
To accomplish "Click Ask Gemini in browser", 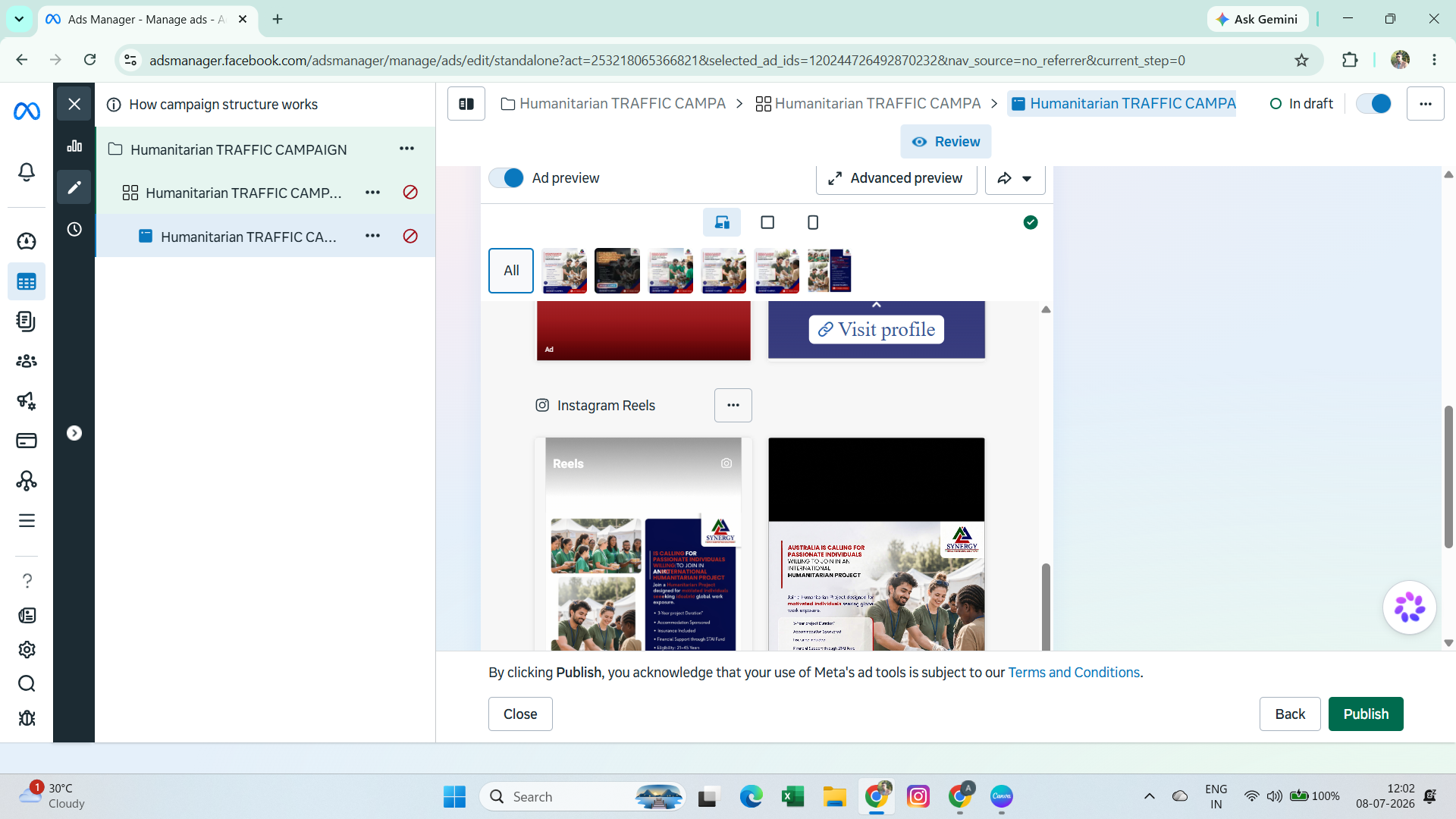I will tap(1257, 19).
